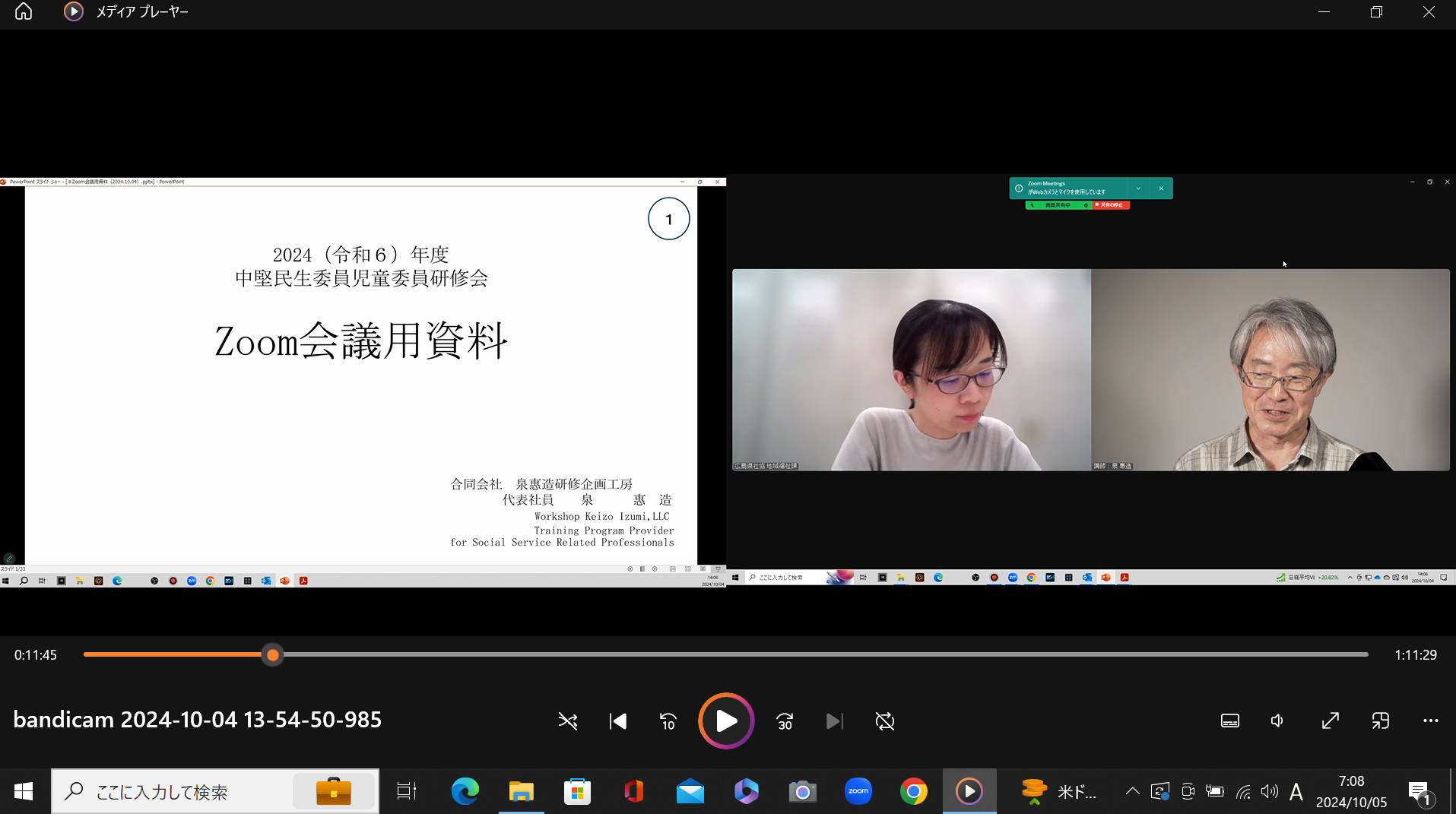
Task: Open the battery status tray icon
Action: [1215, 792]
